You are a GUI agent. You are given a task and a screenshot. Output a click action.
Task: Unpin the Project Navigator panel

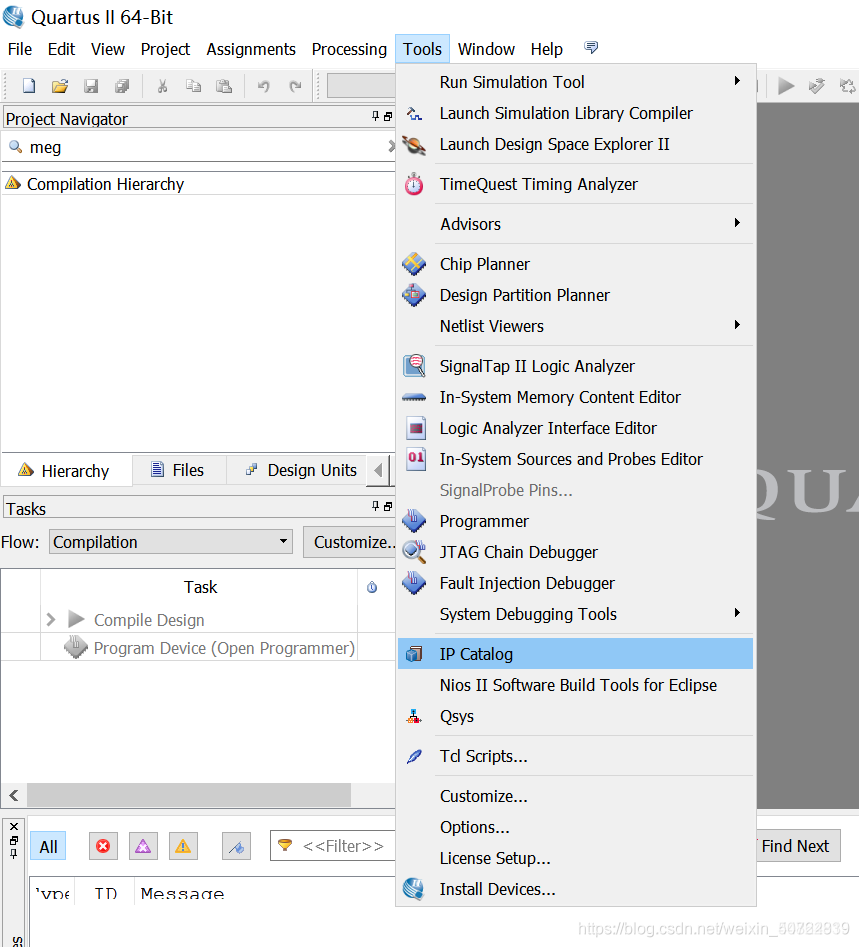pyautogui.click(x=374, y=116)
